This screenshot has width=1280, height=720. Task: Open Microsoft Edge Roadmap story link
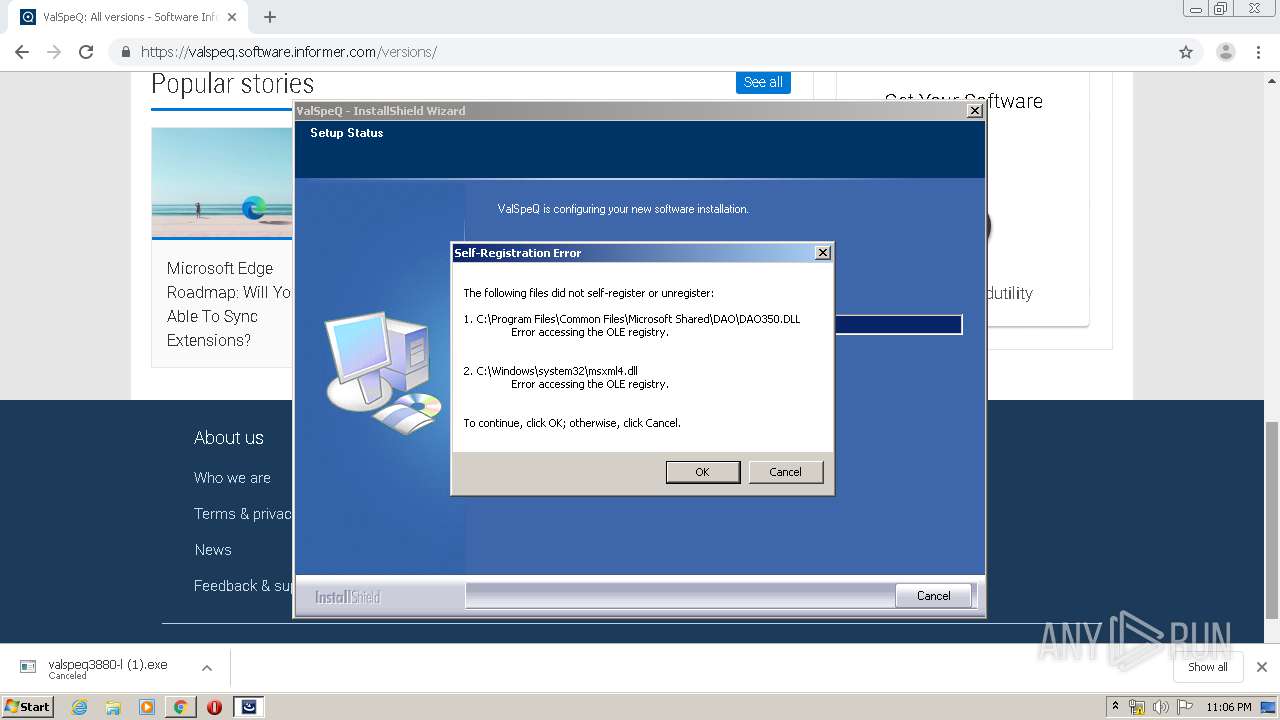pos(229,304)
